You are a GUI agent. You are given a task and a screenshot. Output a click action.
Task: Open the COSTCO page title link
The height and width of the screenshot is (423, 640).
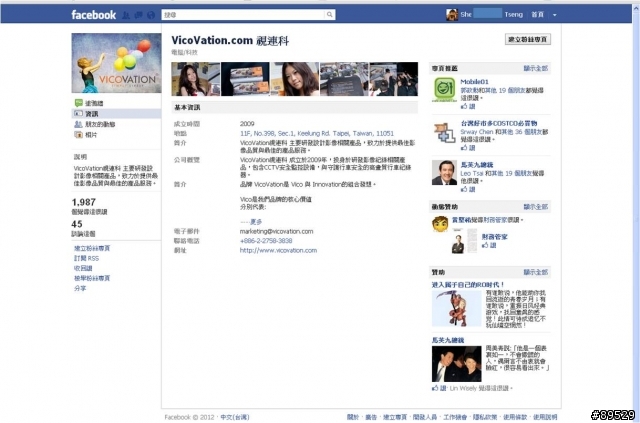pos(499,123)
